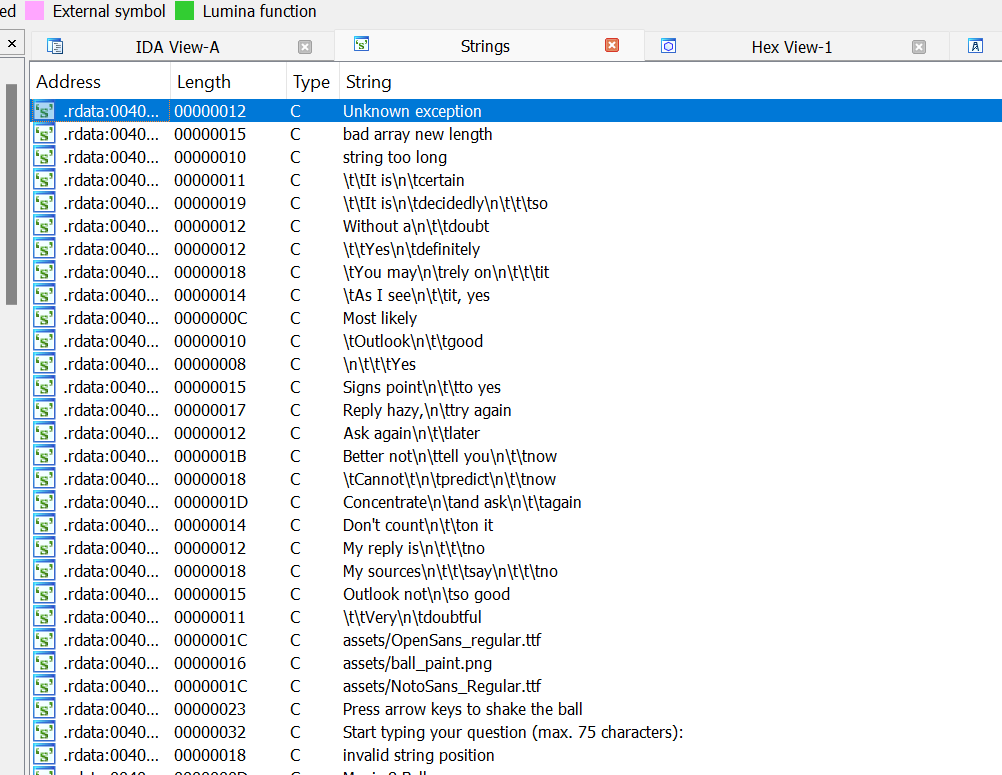Sort by the Length column header

point(203,82)
